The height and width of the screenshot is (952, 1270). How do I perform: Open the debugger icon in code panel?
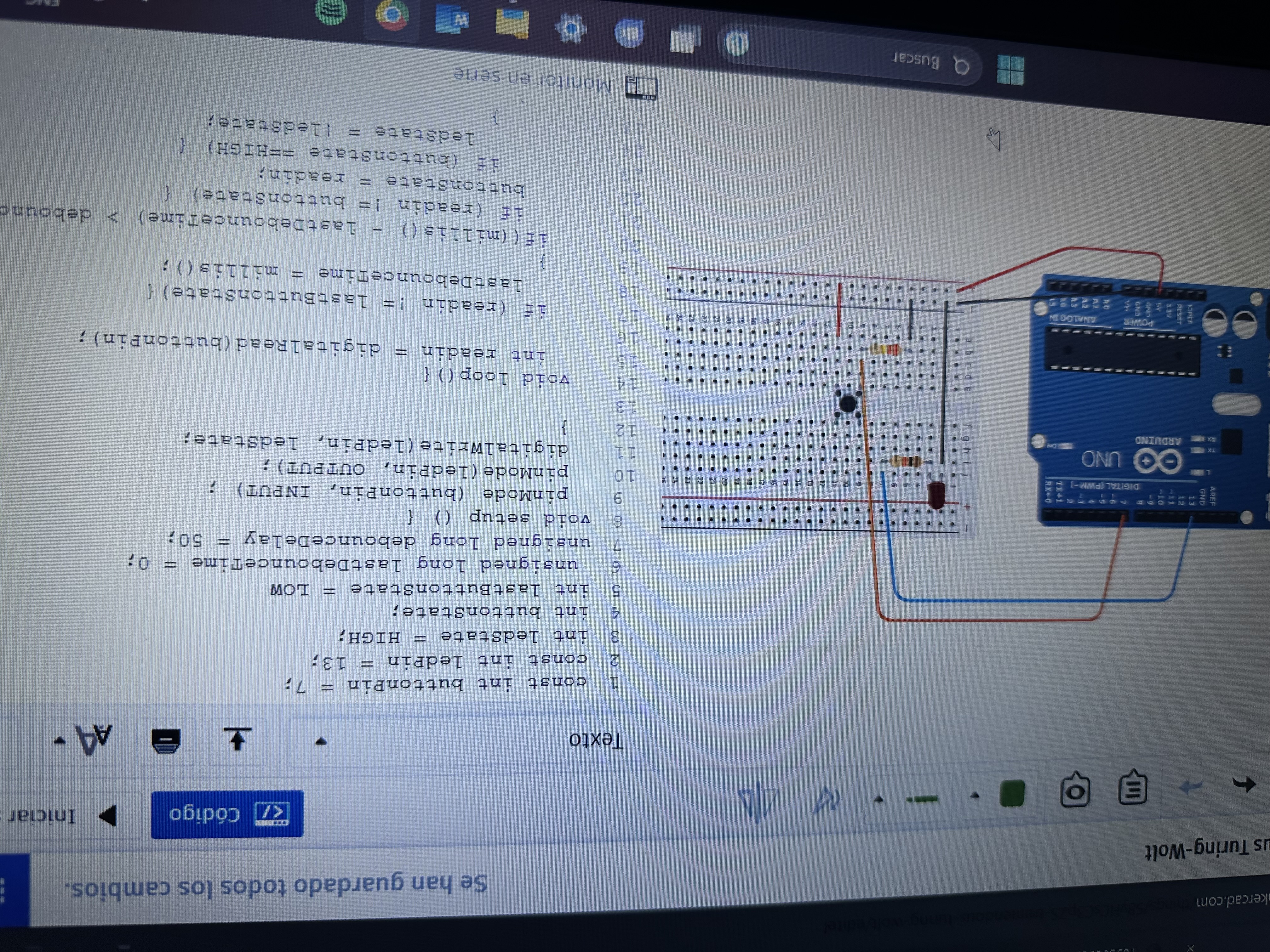166,741
